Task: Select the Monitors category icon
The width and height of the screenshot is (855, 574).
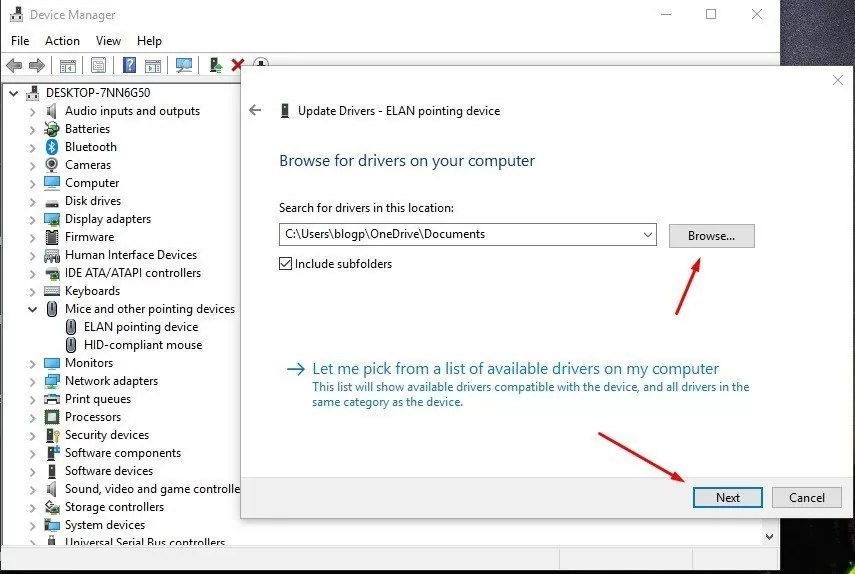Action: tap(52, 363)
